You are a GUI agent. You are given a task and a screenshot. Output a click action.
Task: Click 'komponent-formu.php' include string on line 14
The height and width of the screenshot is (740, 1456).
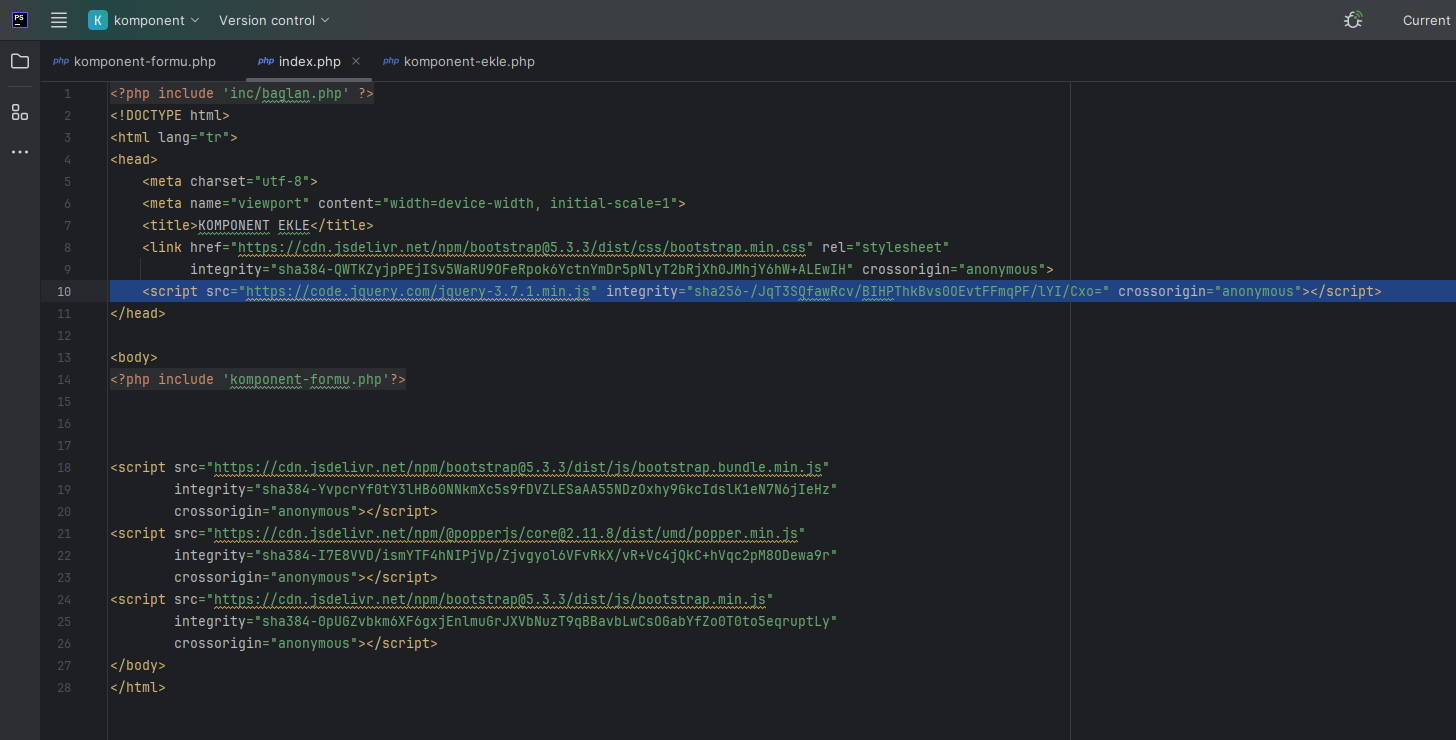tap(306, 379)
